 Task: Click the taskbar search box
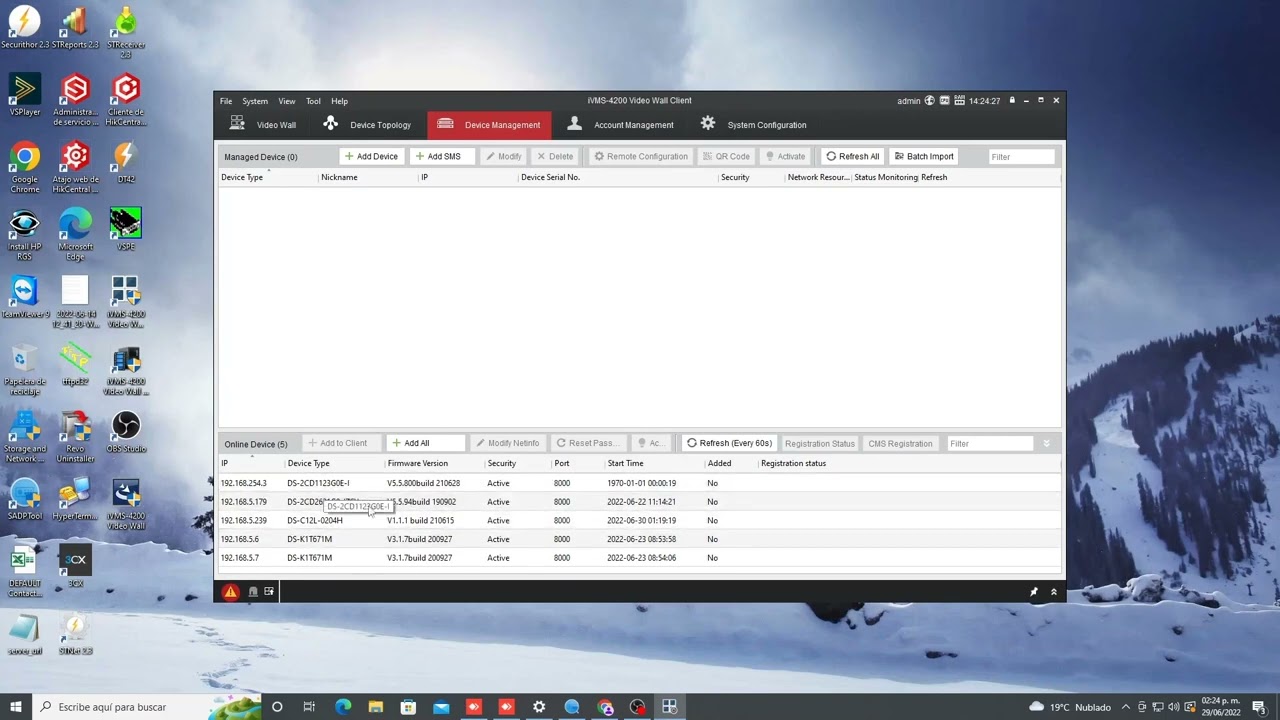(147, 707)
